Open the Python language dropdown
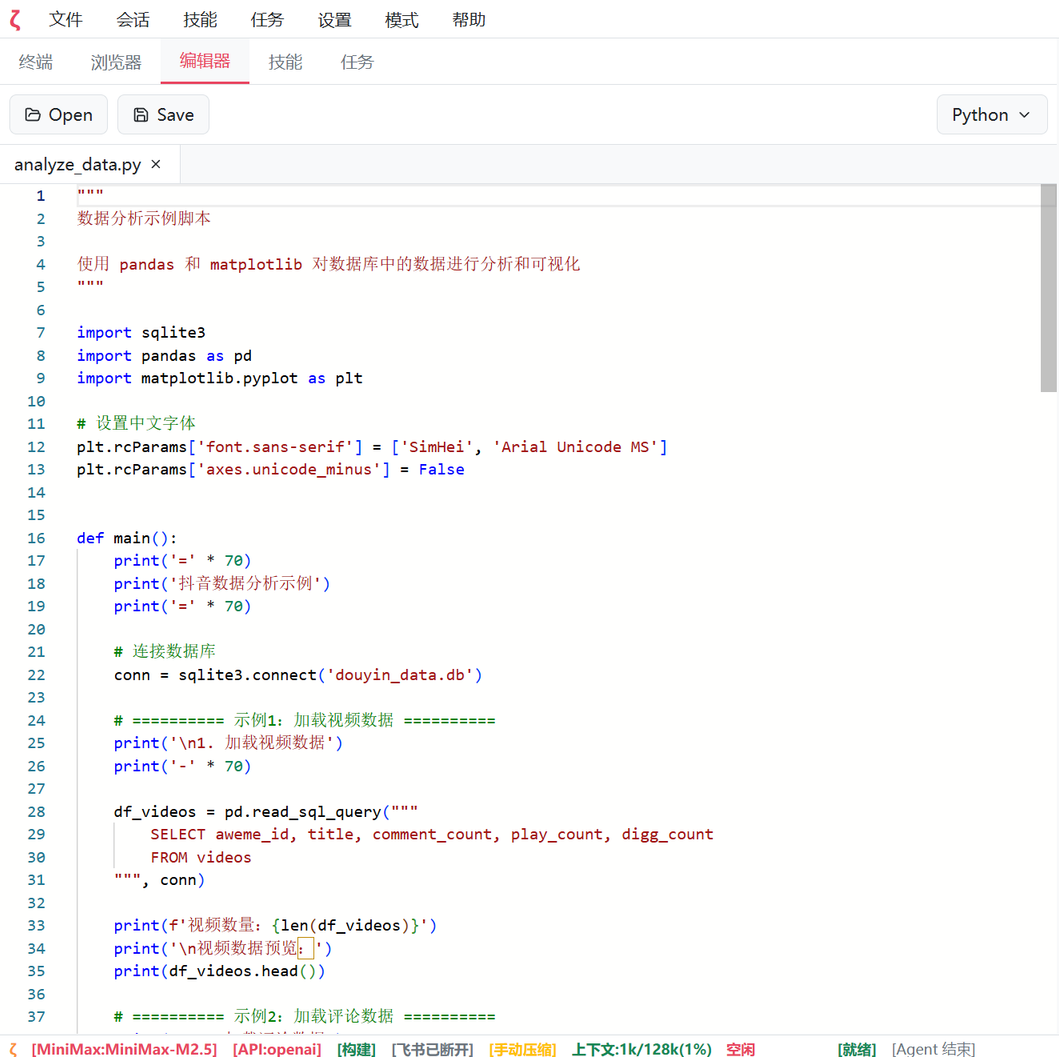Screen dimensions: 1059x1057 pos(991,115)
